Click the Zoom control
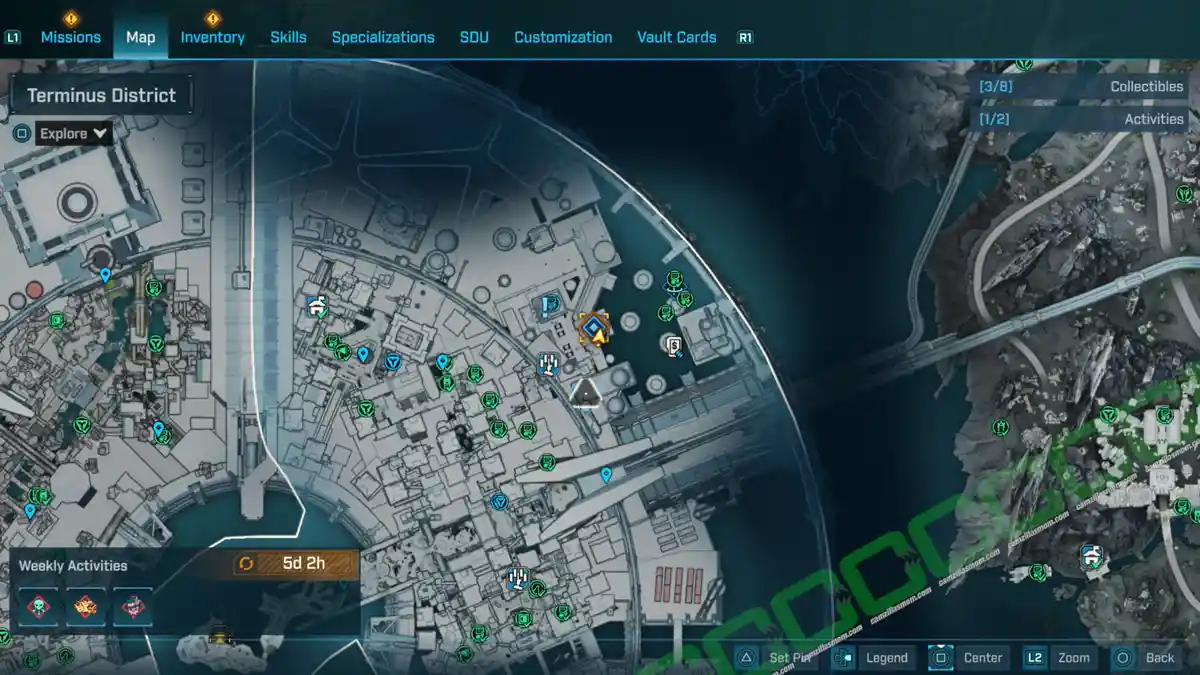Image resolution: width=1200 pixels, height=675 pixels. point(1059,657)
